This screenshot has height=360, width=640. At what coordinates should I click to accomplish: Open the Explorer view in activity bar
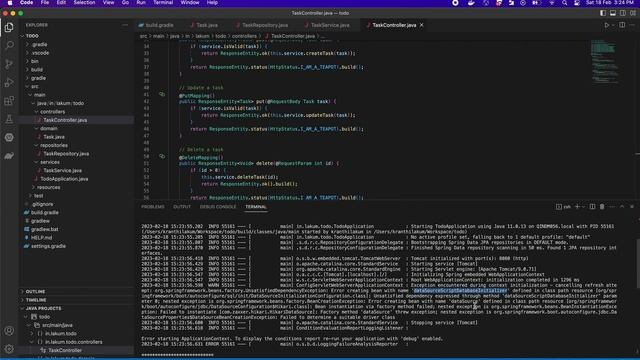(x=9, y=27)
